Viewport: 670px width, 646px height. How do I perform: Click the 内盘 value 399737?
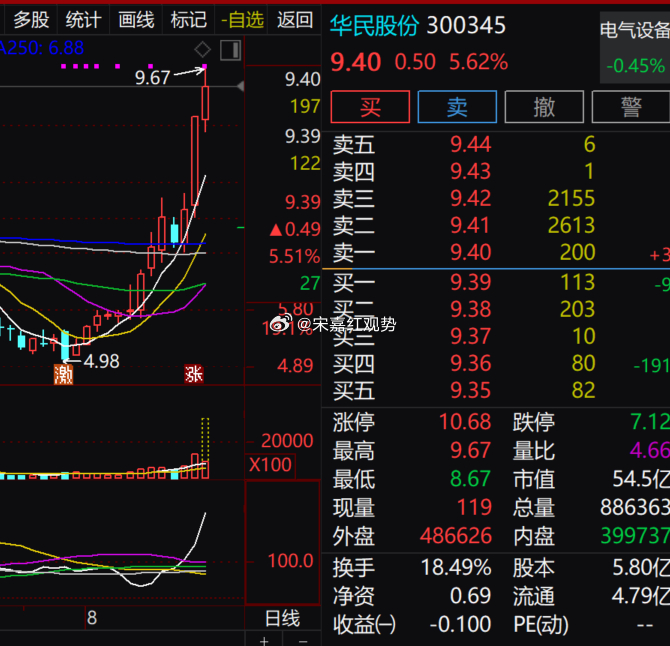(x=635, y=536)
